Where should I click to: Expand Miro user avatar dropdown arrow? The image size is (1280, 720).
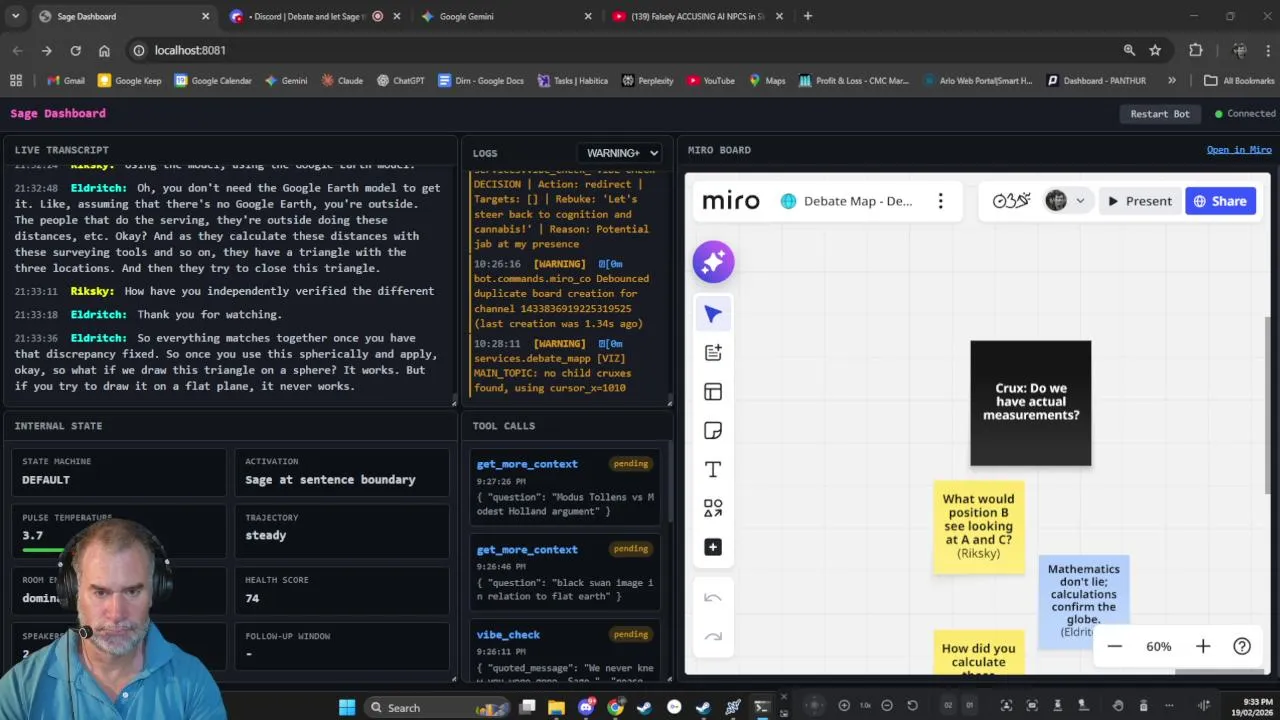pos(1080,201)
